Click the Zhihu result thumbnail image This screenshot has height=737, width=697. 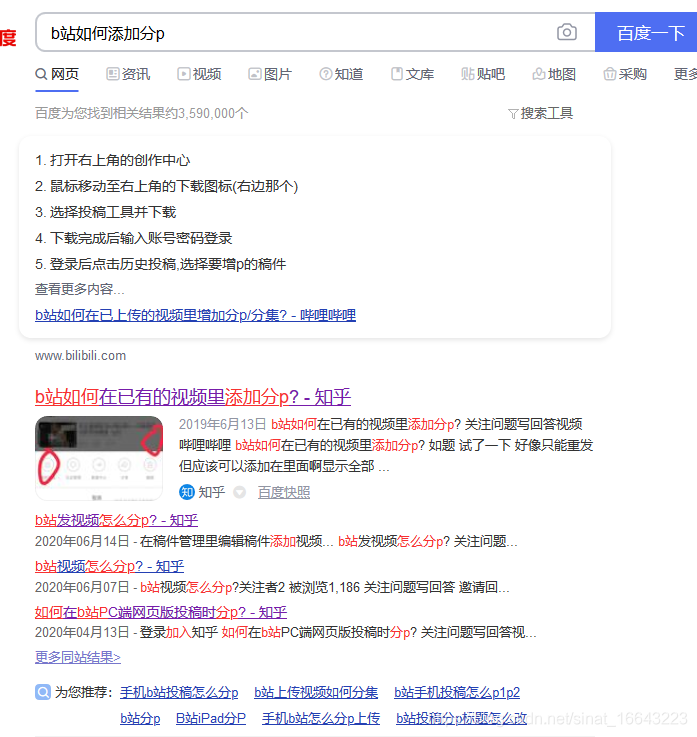point(99,458)
